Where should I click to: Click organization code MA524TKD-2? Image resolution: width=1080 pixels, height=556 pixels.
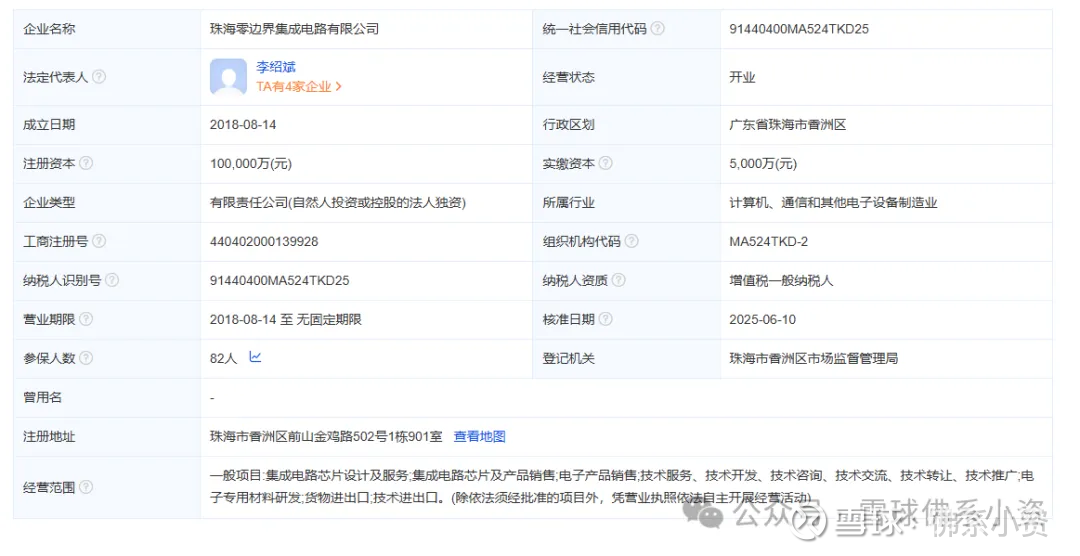click(x=769, y=242)
